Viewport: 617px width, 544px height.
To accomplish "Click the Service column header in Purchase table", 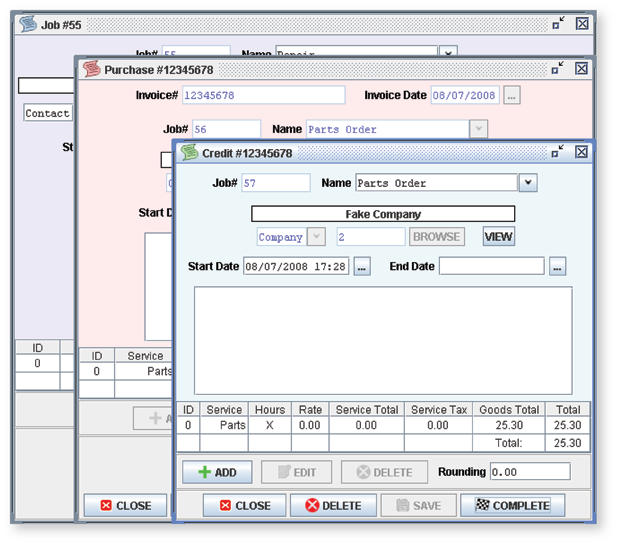I will [x=145, y=356].
